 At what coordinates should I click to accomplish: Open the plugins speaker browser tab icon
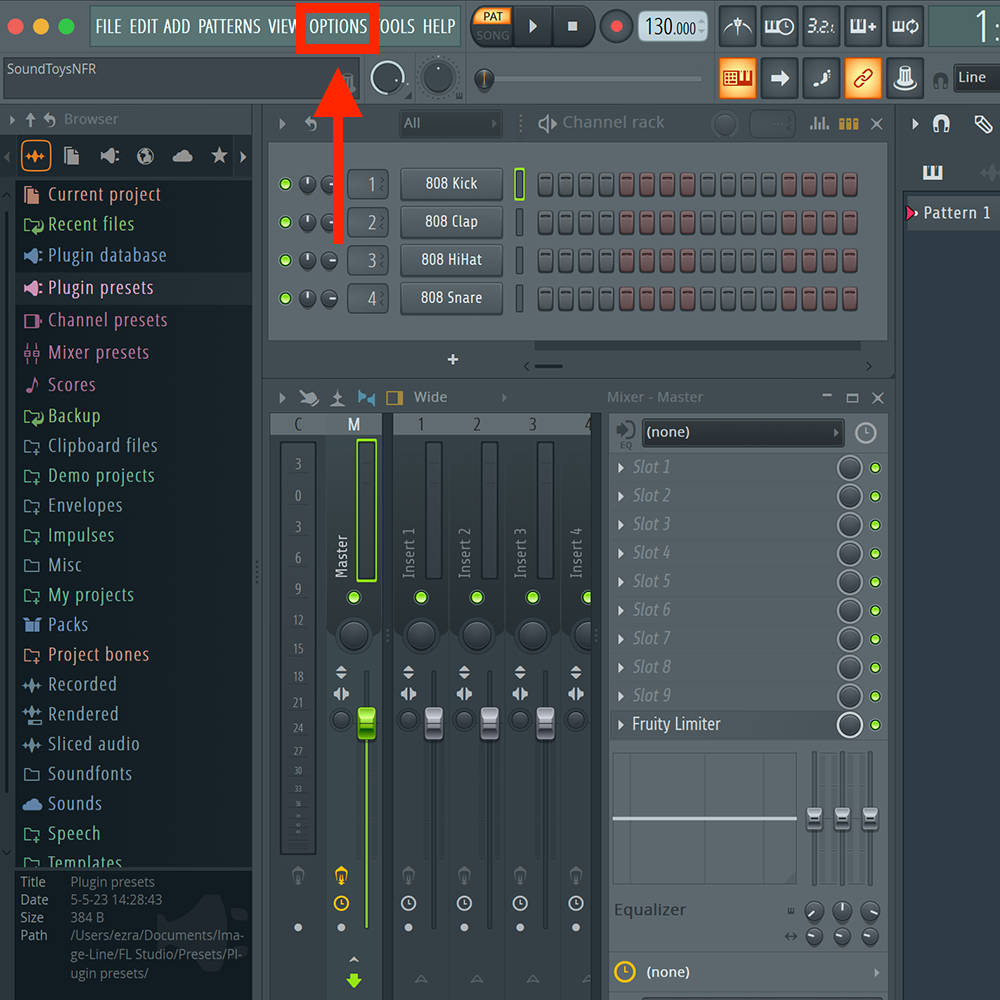click(x=109, y=156)
